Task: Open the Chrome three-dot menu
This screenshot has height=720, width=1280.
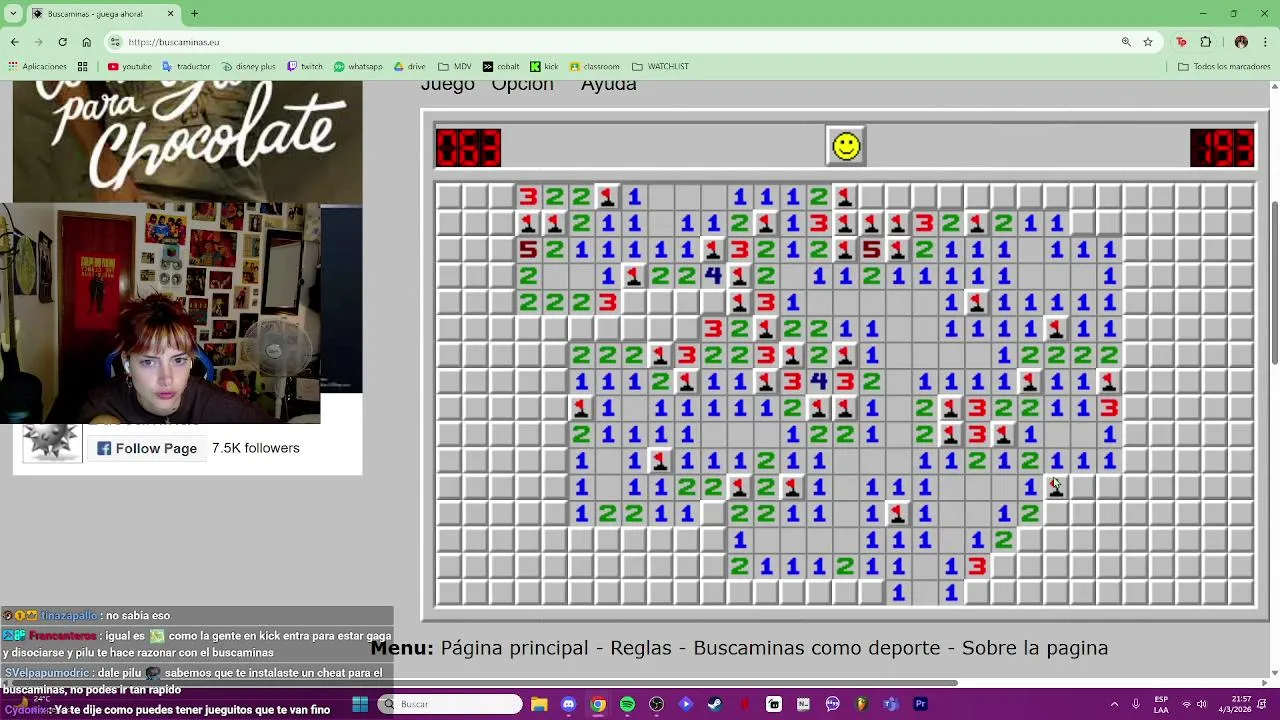Action: click(1265, 42)
